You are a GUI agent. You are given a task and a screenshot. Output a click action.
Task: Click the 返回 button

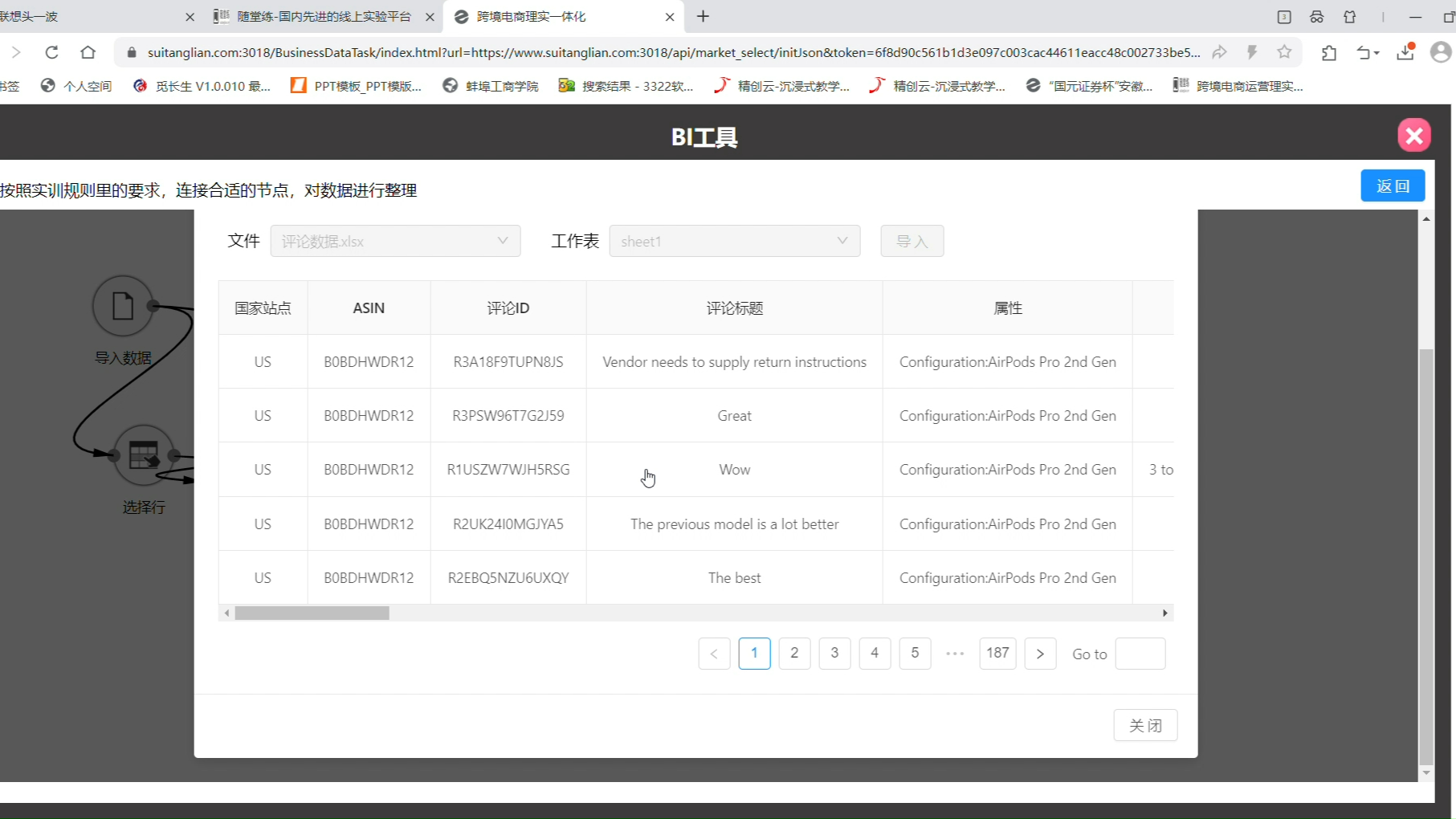click(1393, 185)
